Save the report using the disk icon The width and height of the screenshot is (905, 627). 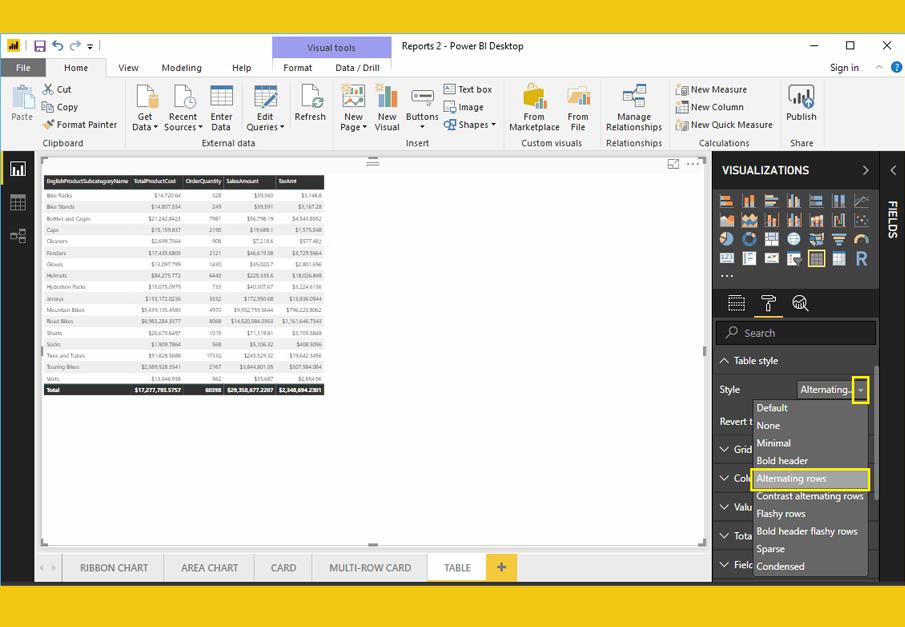pyautogui.click(x=40, y=46)
